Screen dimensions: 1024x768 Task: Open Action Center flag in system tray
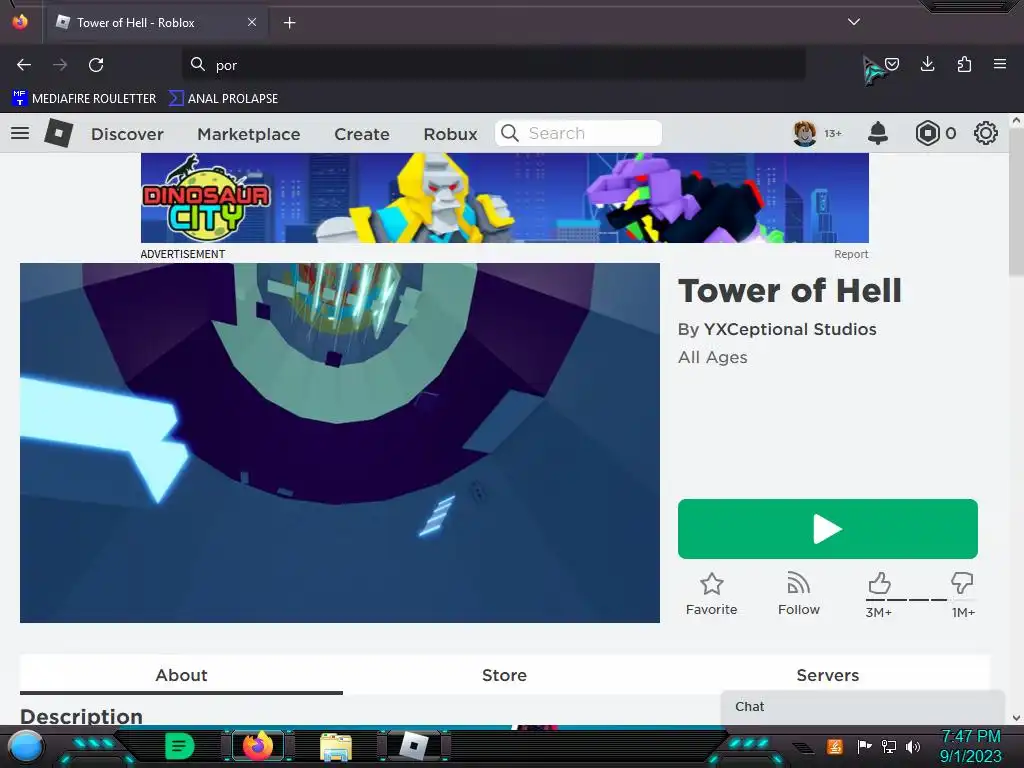coord(864,746)
